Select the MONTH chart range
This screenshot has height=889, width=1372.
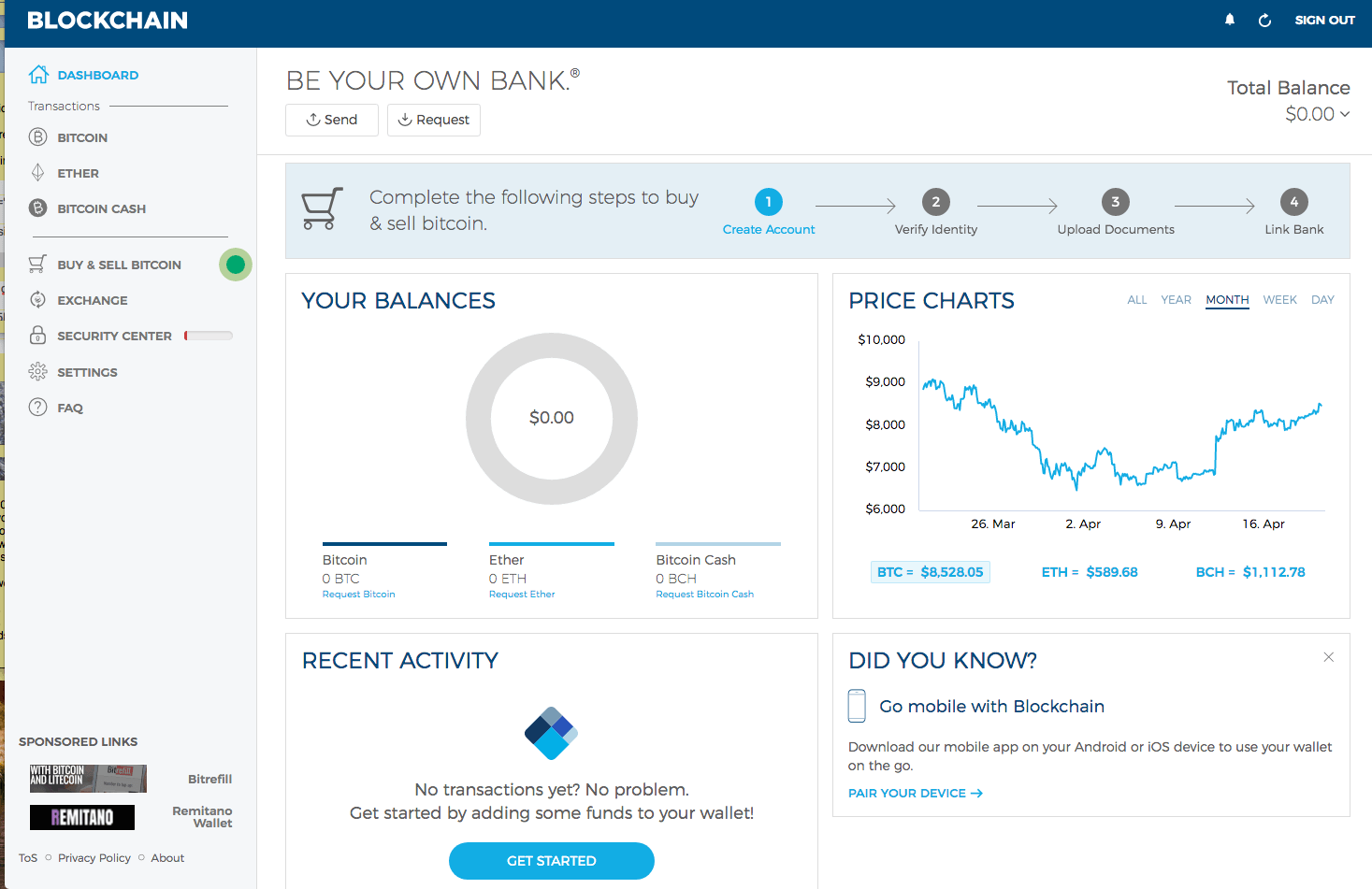point(1227,300)
